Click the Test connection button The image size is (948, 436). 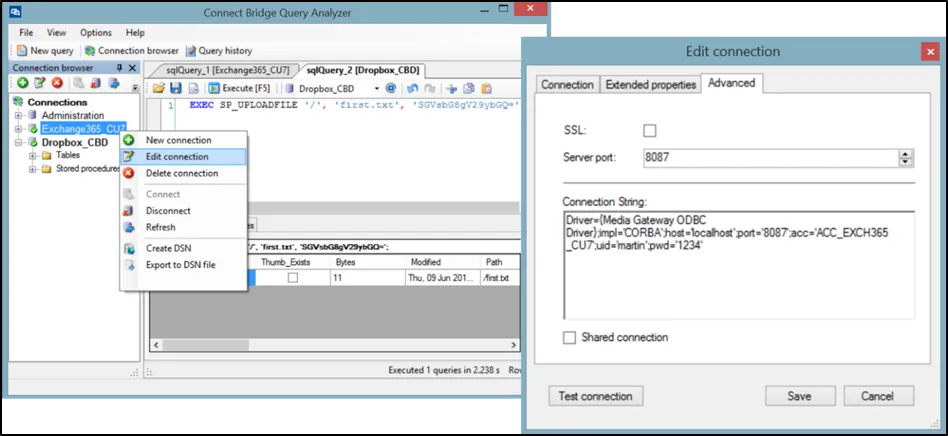[596, 397]
